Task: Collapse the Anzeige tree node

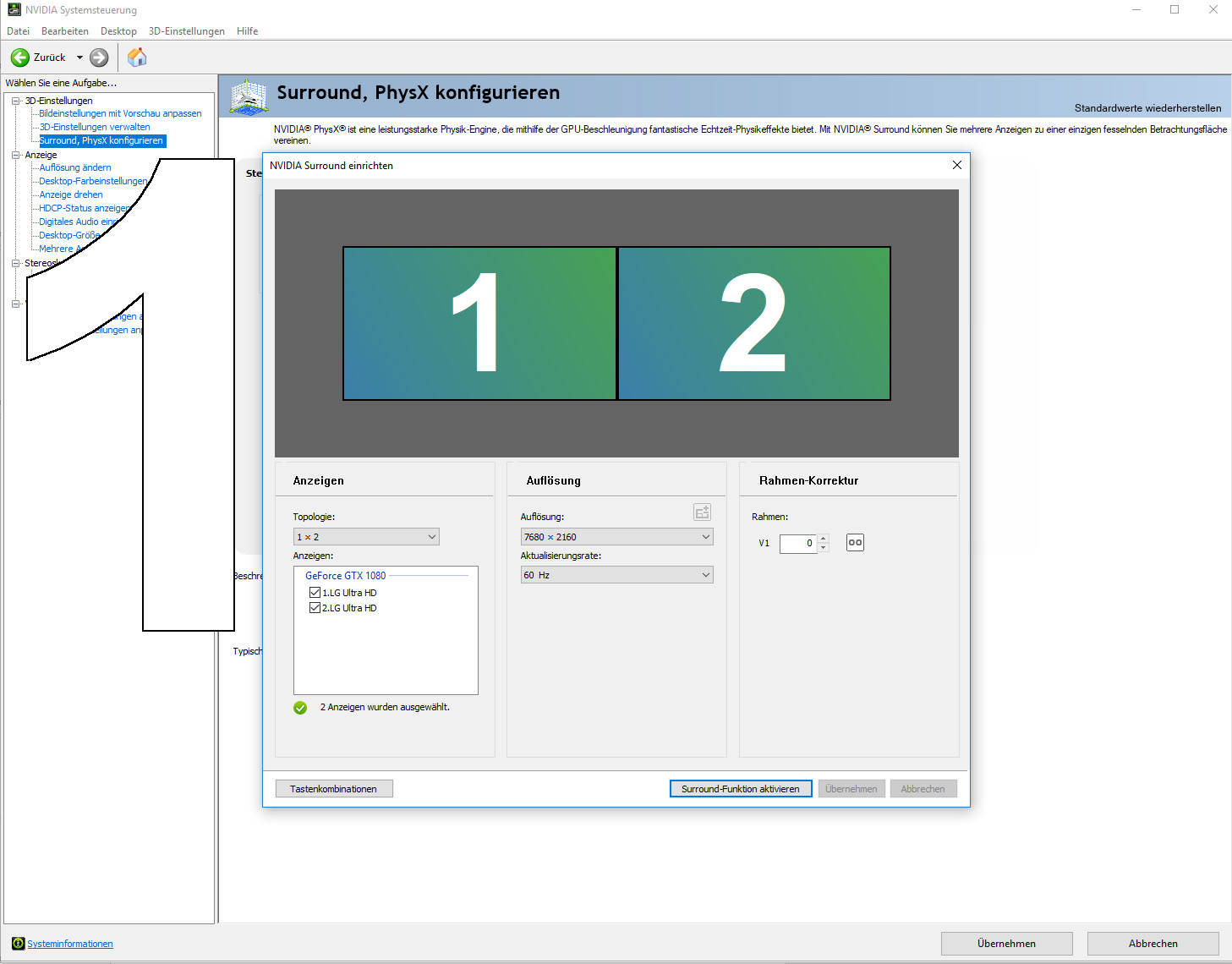Action: (x=15, y=155)
